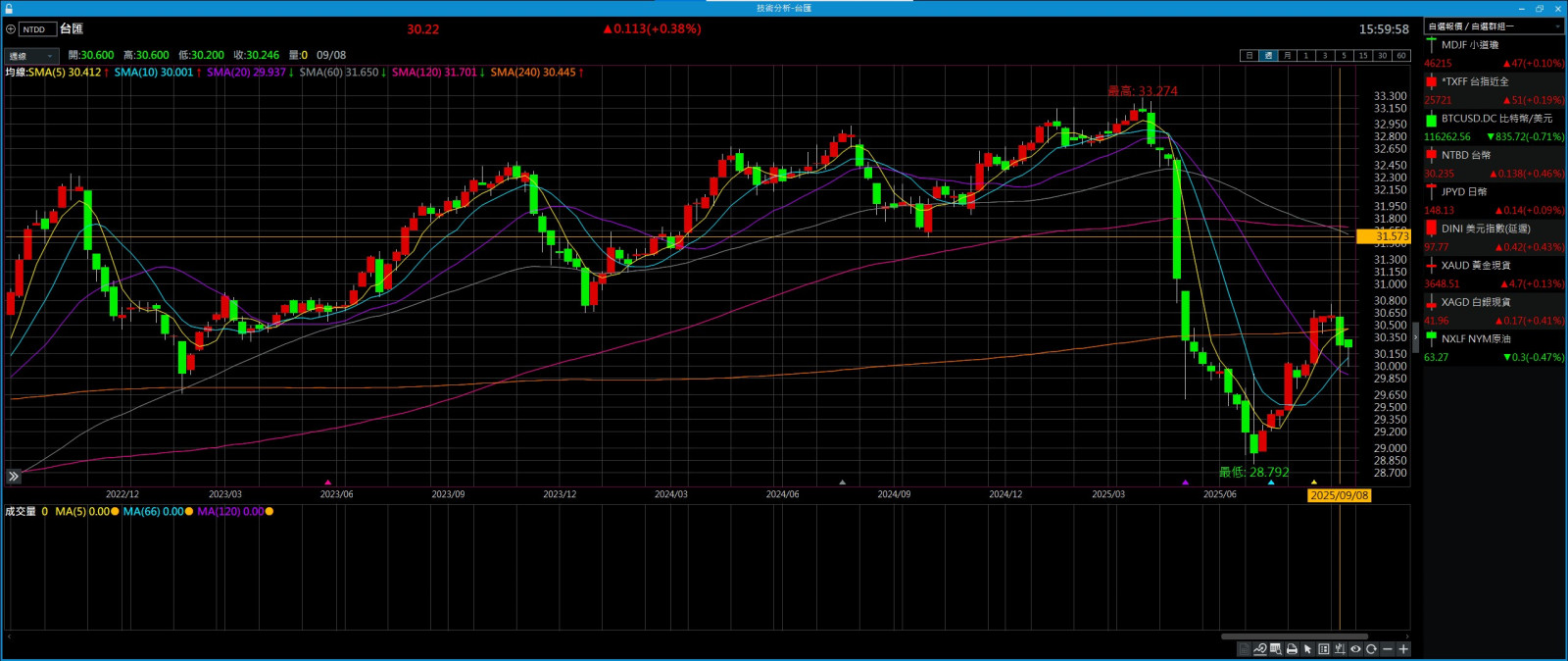
Task: Switch chart period to 日 (daily)
Action: pos(1249,56)
